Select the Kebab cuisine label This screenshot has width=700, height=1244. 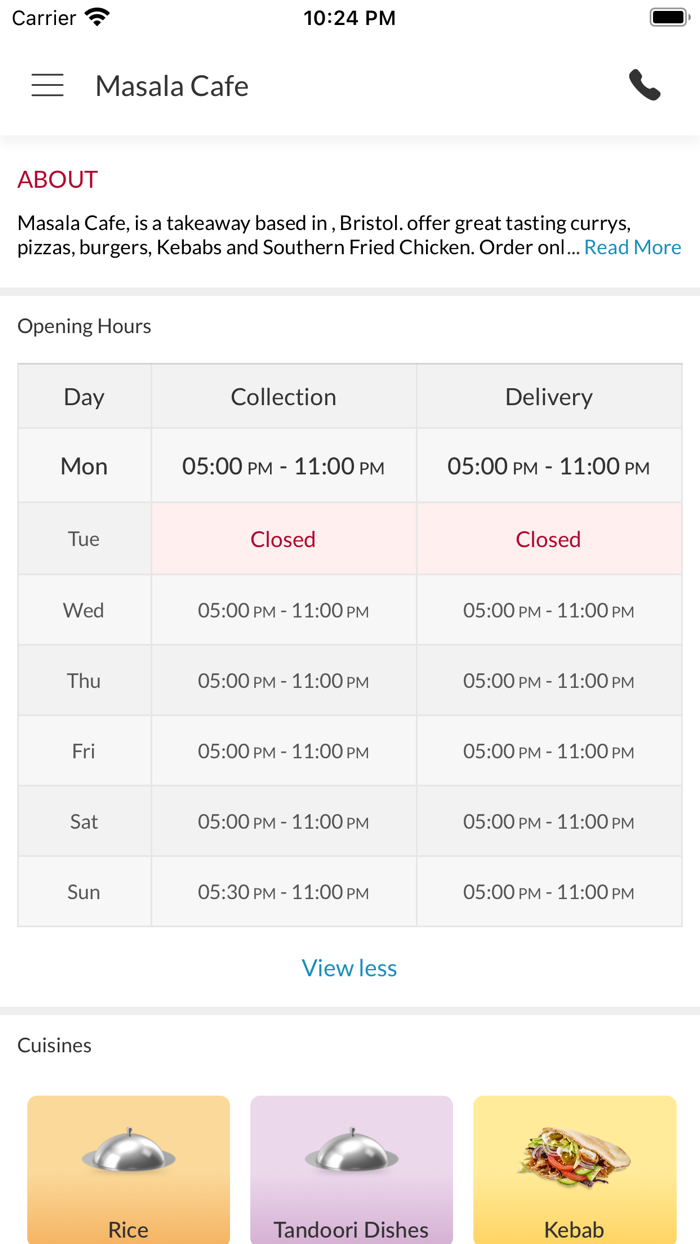(x=574, y=1230)
